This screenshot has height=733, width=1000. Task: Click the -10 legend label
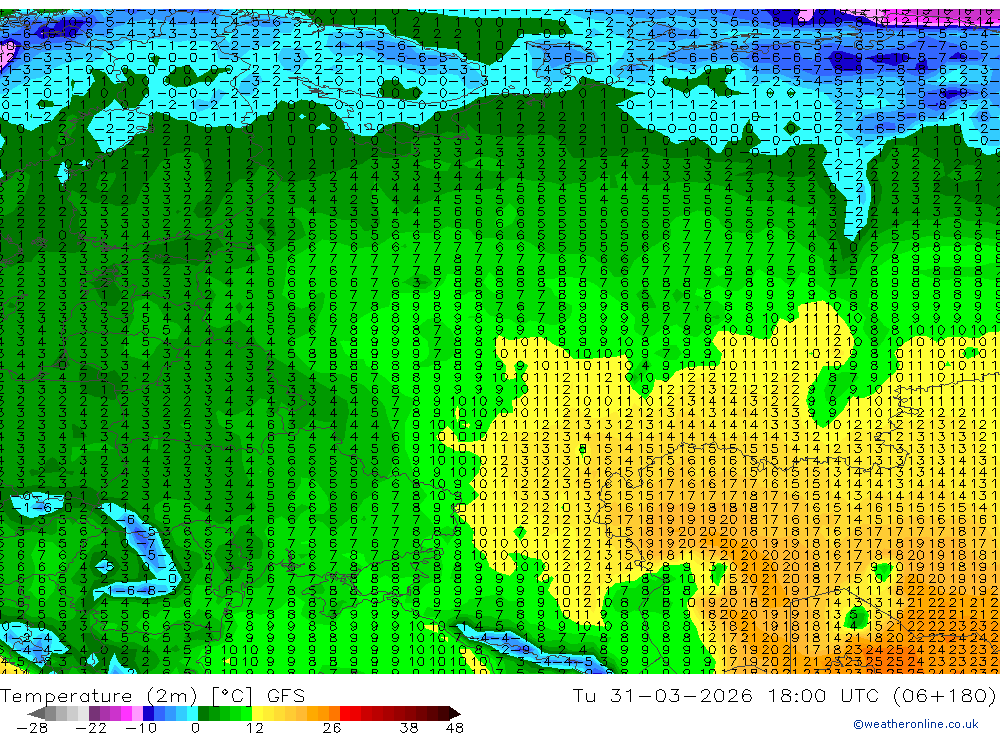tap(141, 728)
